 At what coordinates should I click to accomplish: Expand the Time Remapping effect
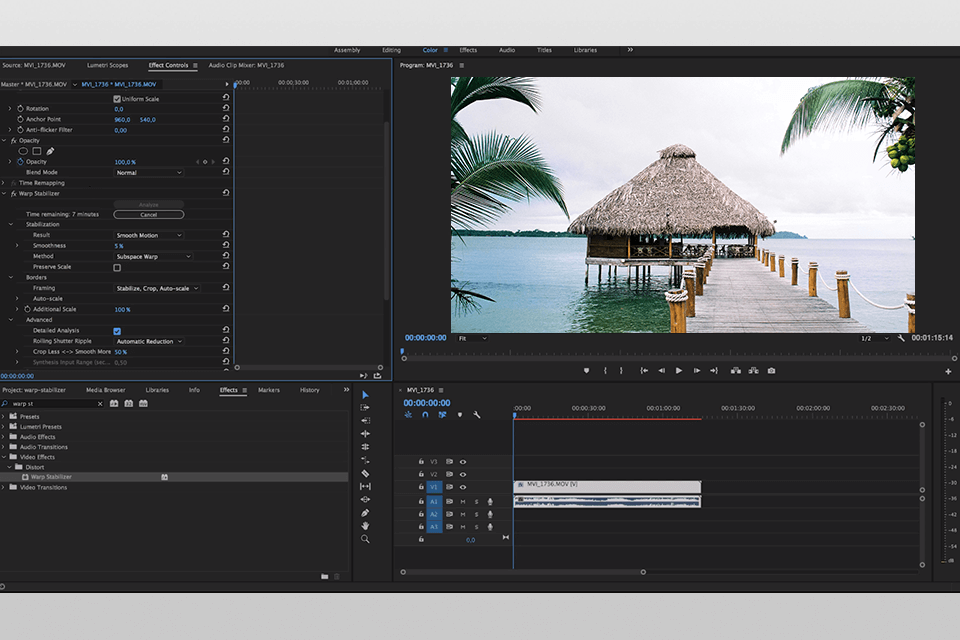coord(4,183)
